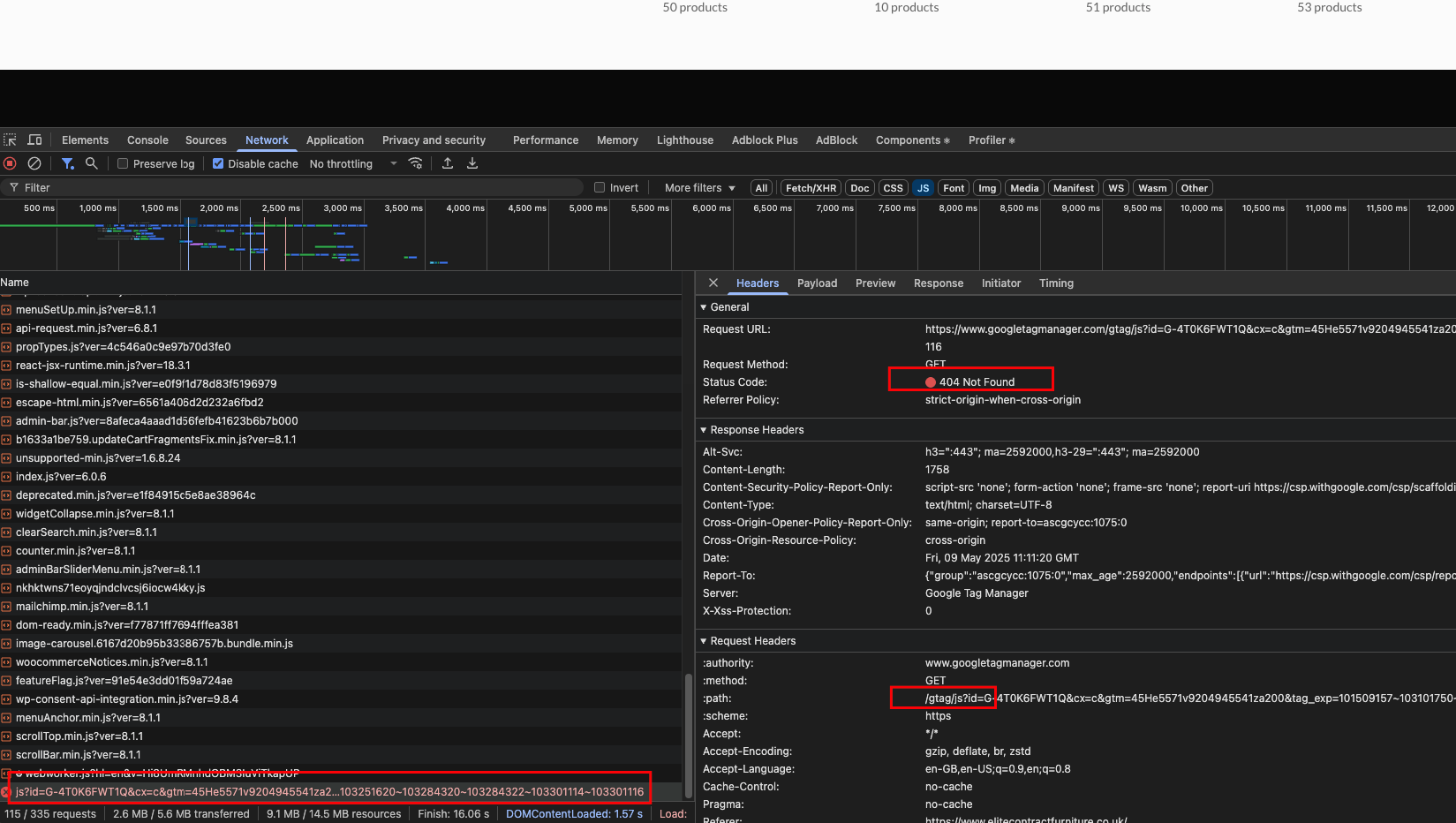Viewport: 1456px width, 823px height.
Task: Select woocommerceNotices.min.js request row
Action: pyautogui.click(x=341, y=662)
